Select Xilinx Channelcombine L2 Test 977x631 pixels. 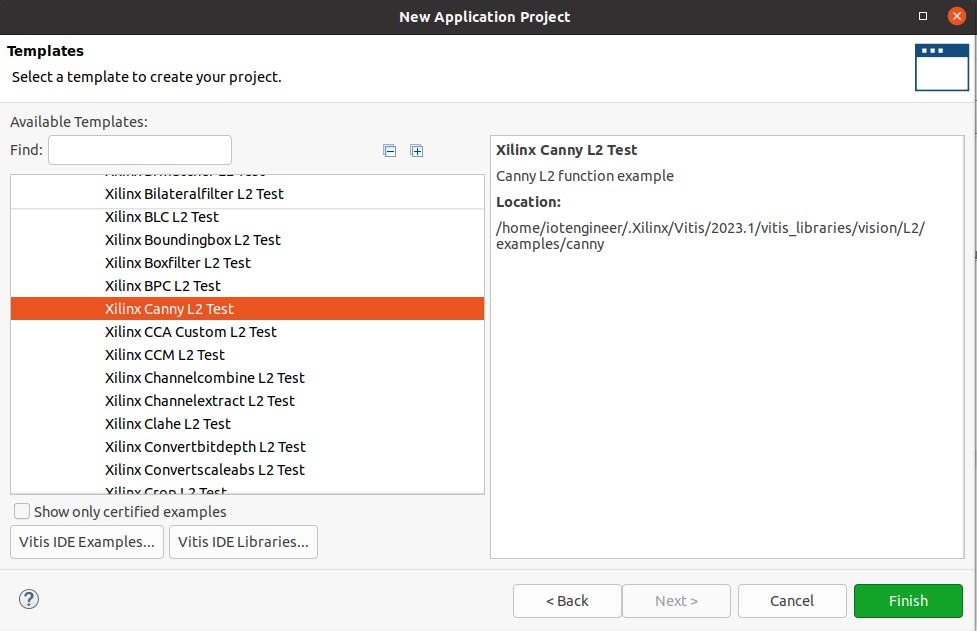coord(204,378)
